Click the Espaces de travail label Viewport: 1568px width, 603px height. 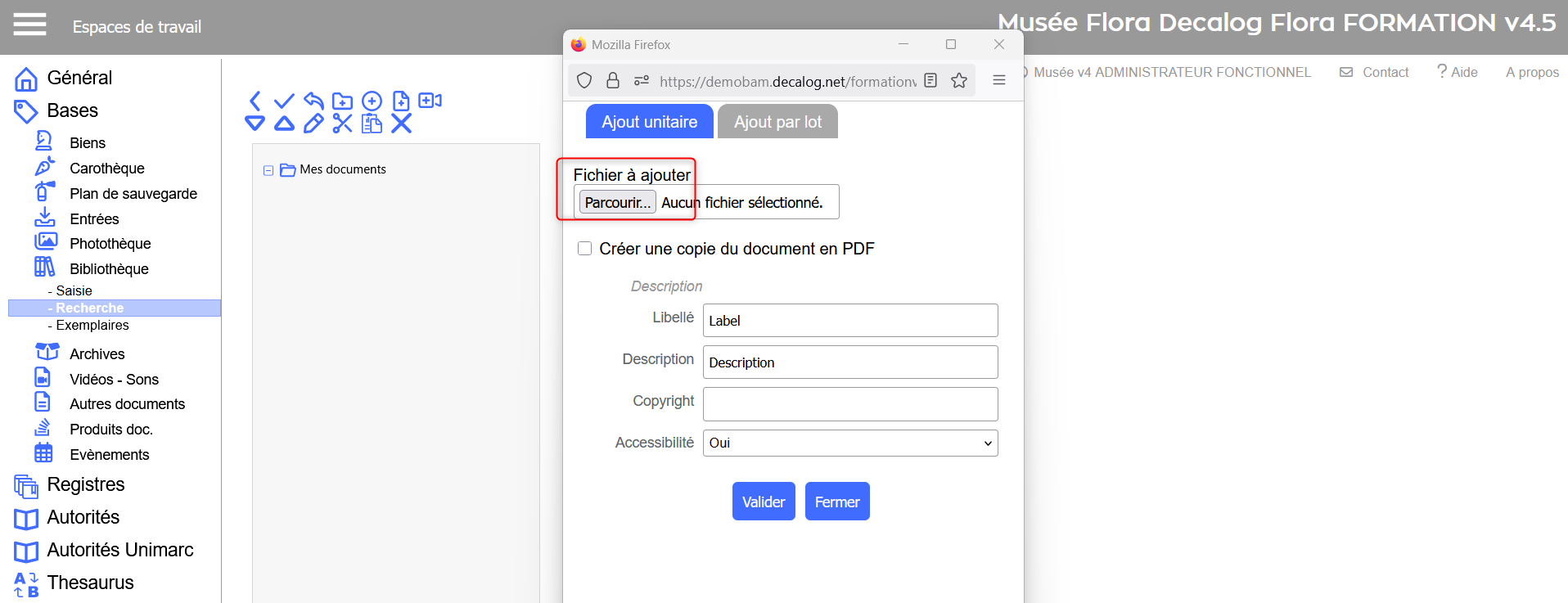(x=137, y=27)
